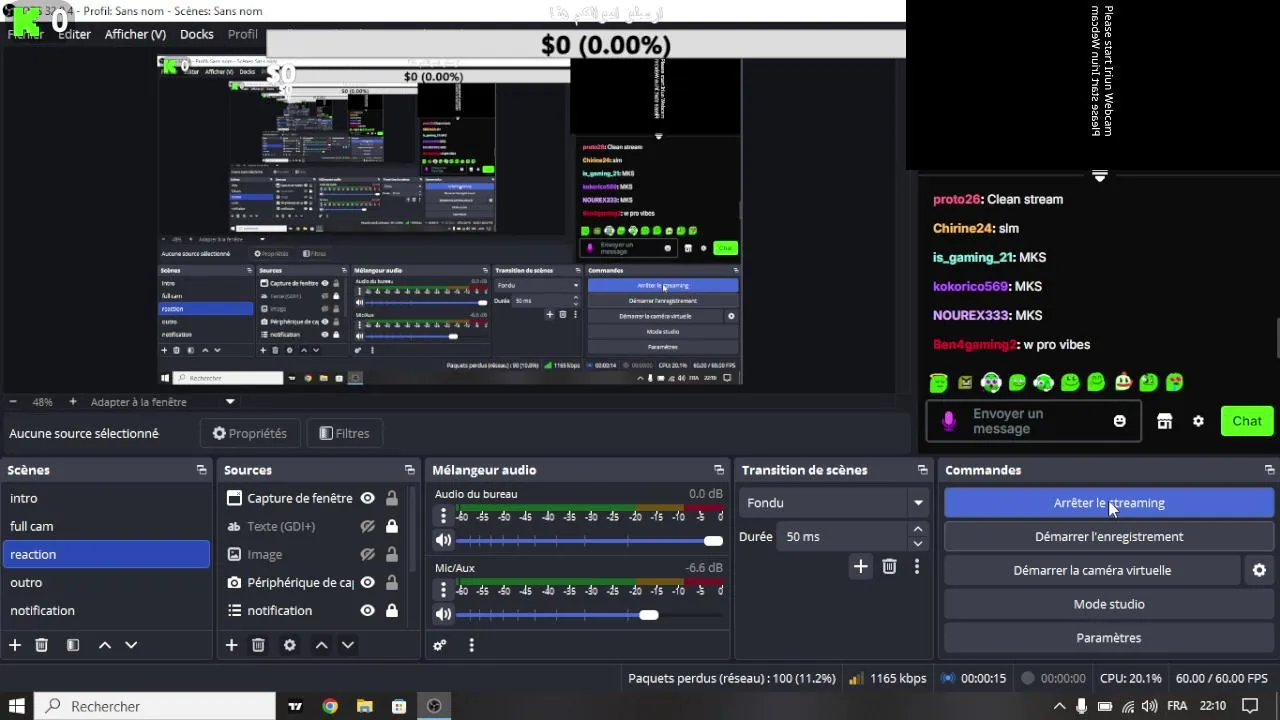
Task: Move scene down with Scènes arrow
Action: click(x=131, y=645)
